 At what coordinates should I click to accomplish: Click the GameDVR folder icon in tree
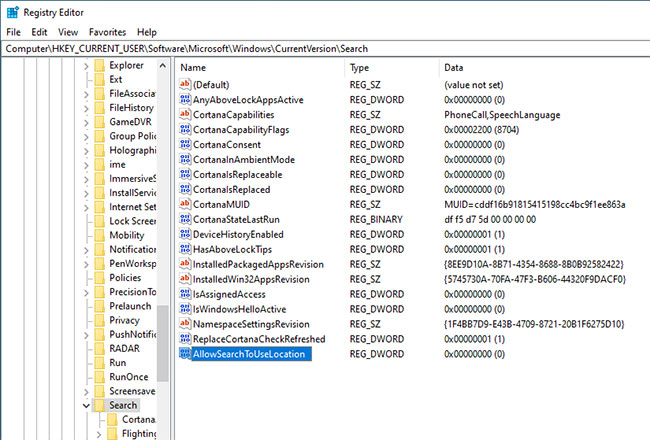(x=99, y=122)
